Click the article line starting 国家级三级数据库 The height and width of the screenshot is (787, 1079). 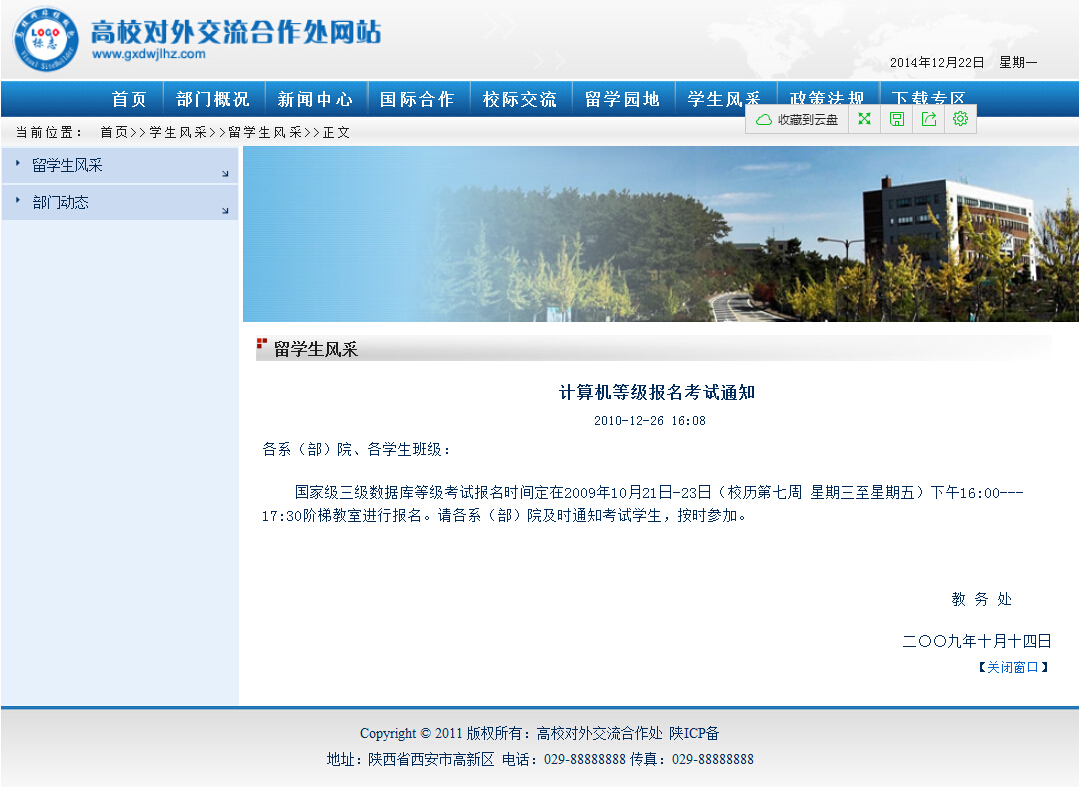coord(659,493)
